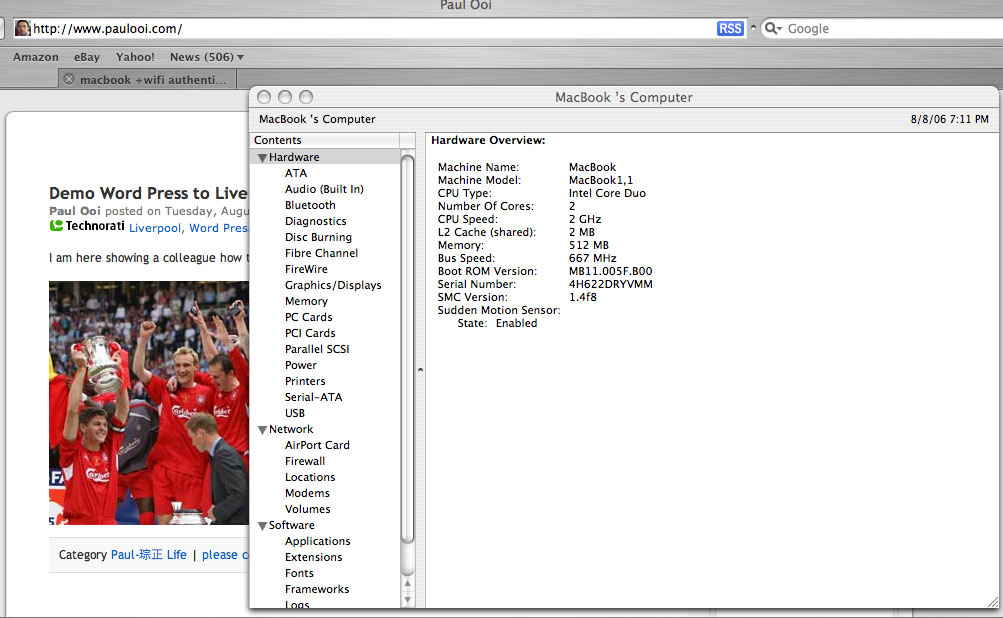Screen dimensions: 1003x618
Task: Select Fonts under Software
Action: coord(299,573)
